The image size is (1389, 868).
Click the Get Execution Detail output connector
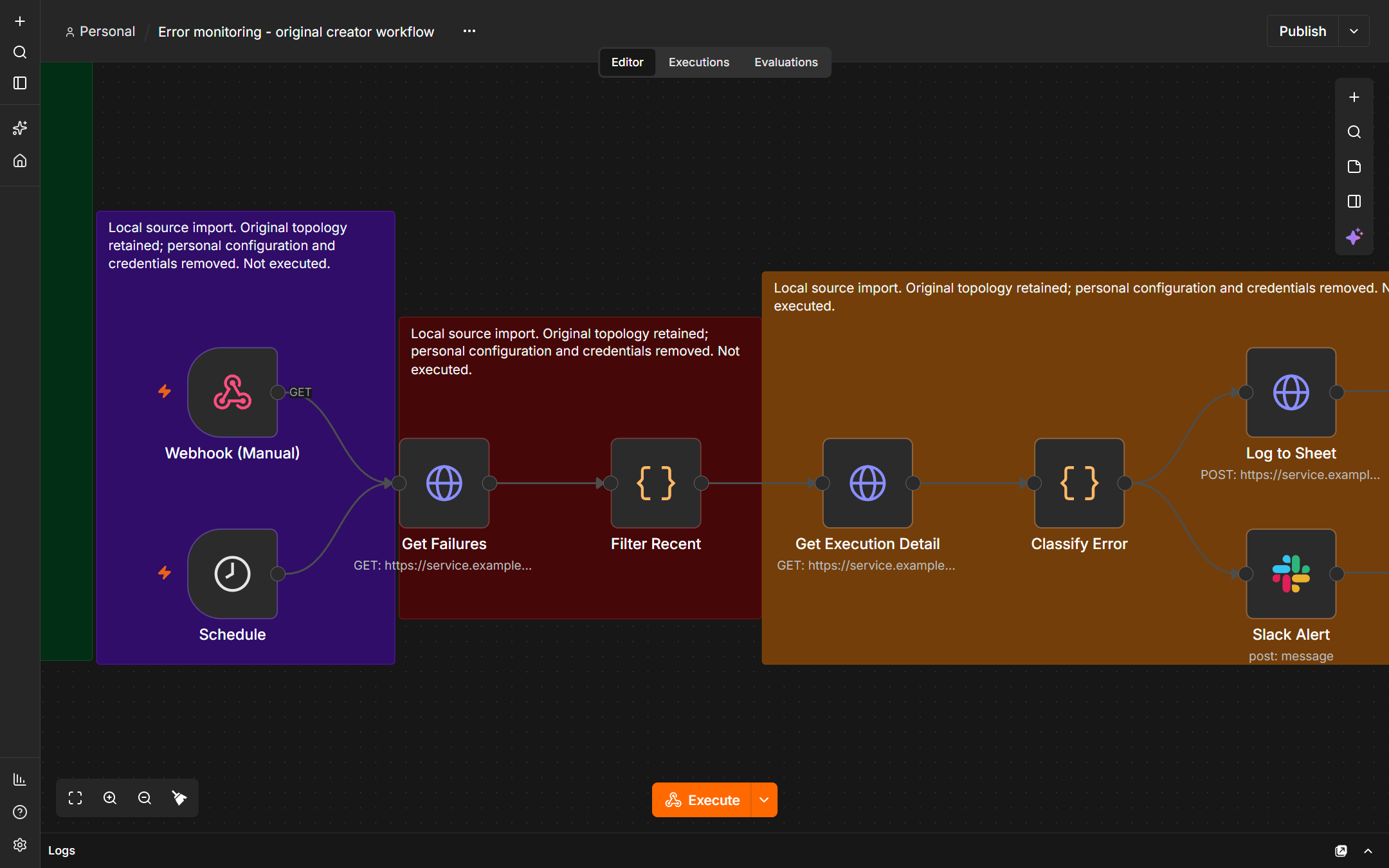913,483
